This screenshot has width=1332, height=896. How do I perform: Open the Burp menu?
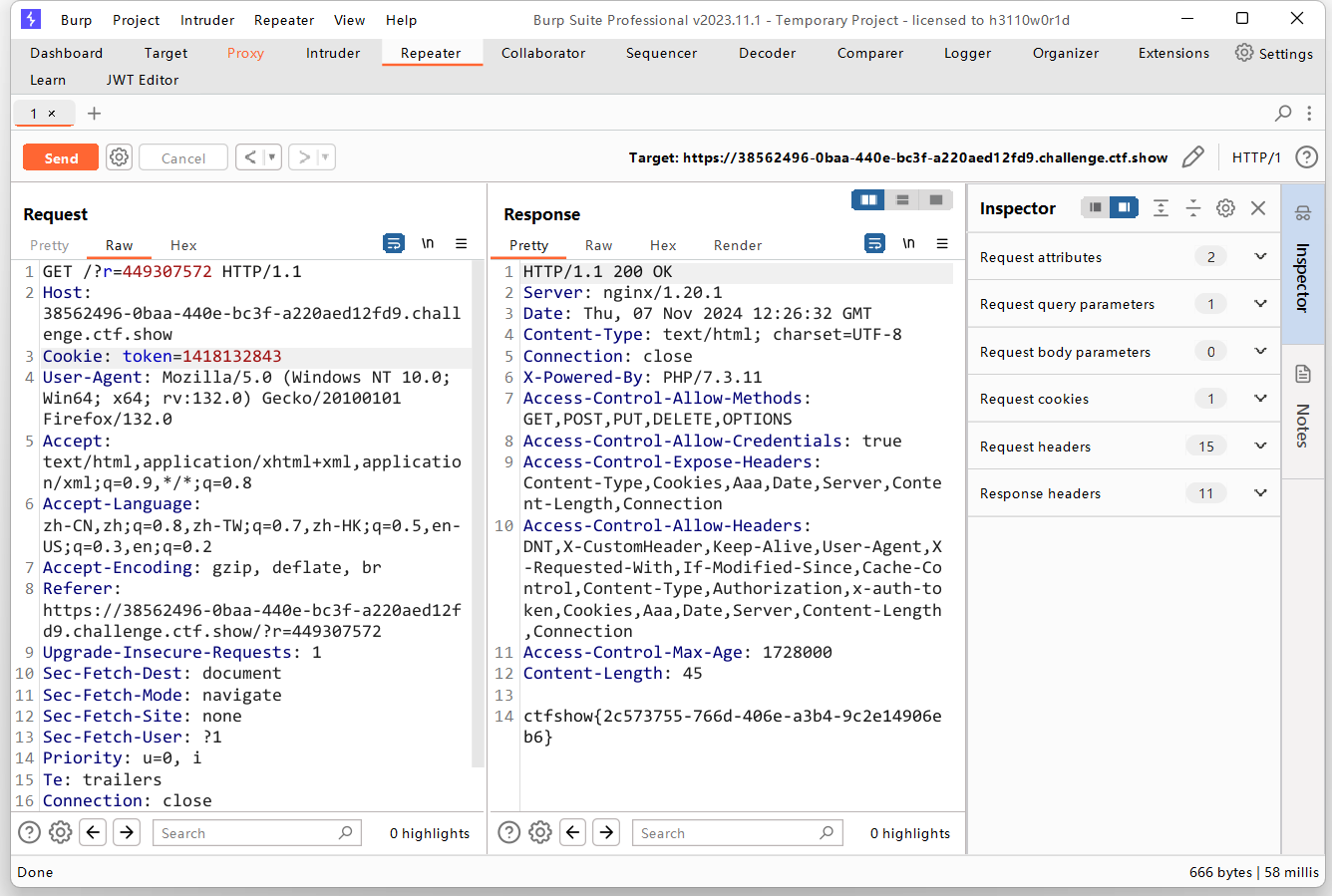click(76, 20)
